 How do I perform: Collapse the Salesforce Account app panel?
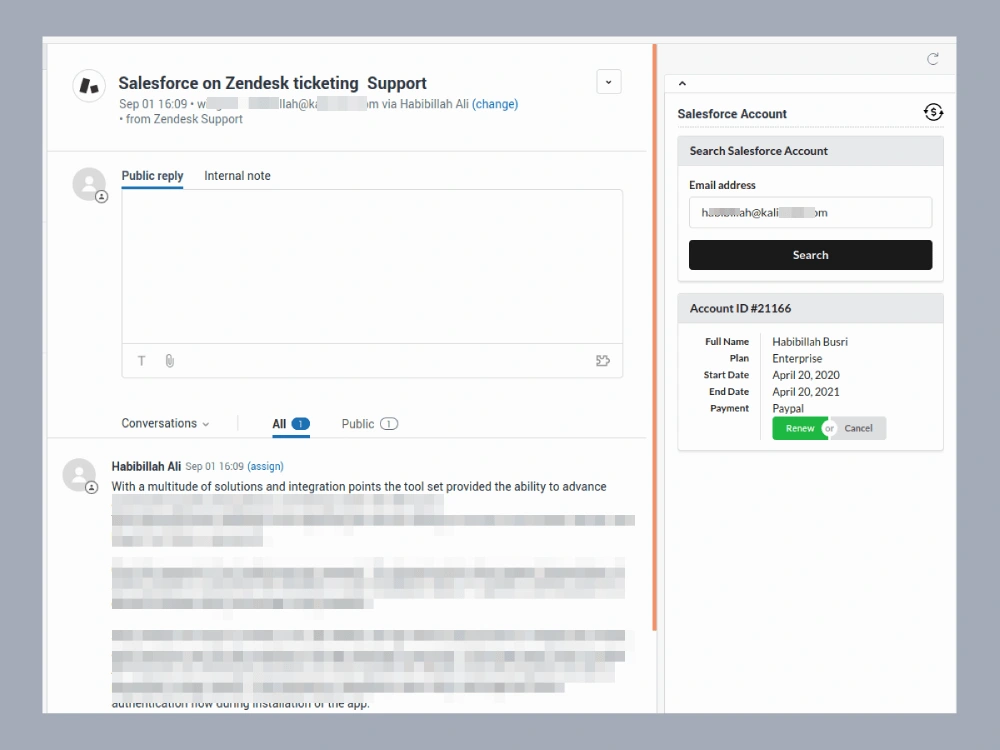tap(682, 83)
